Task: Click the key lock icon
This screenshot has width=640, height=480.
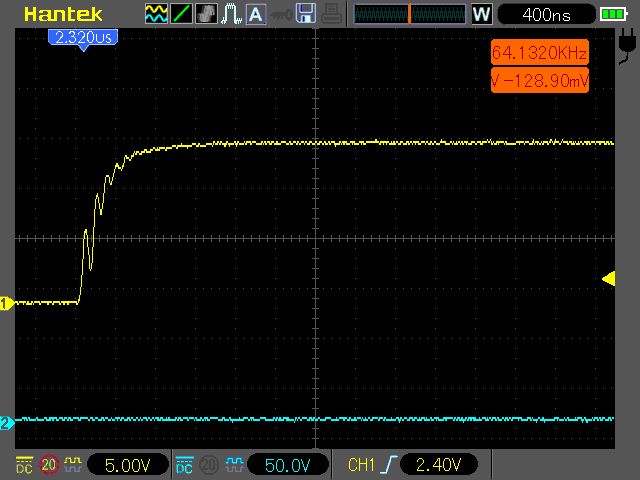Action: pyautogui.click(x=281, y=14)
